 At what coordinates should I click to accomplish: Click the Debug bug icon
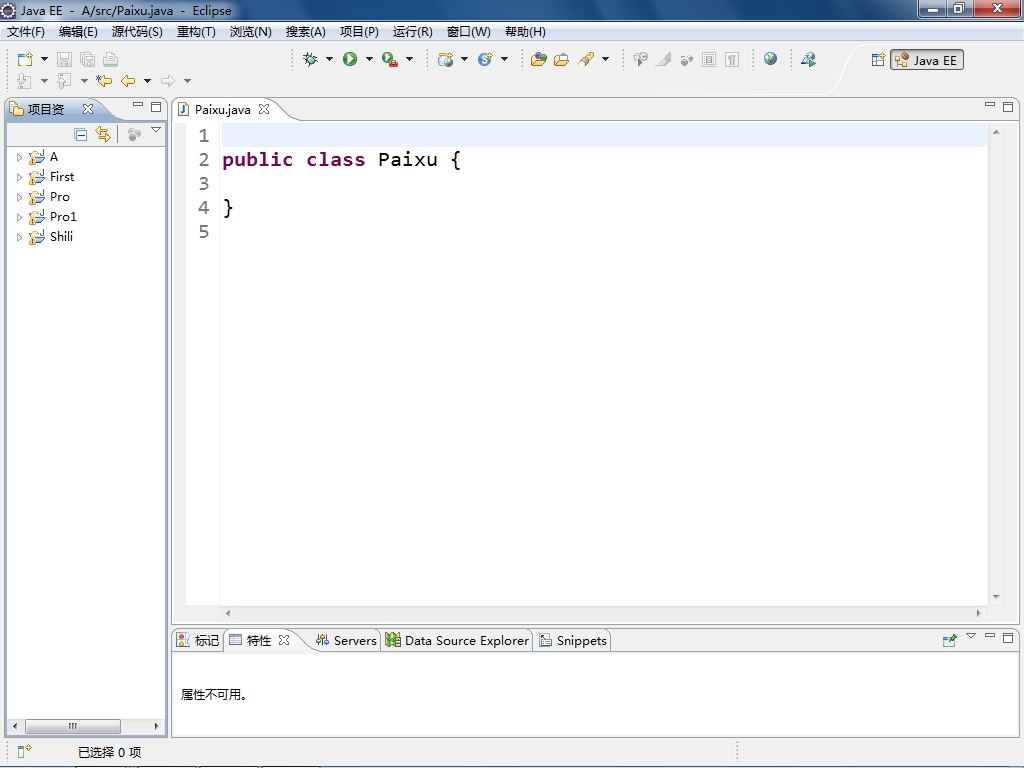pos(310,59)
